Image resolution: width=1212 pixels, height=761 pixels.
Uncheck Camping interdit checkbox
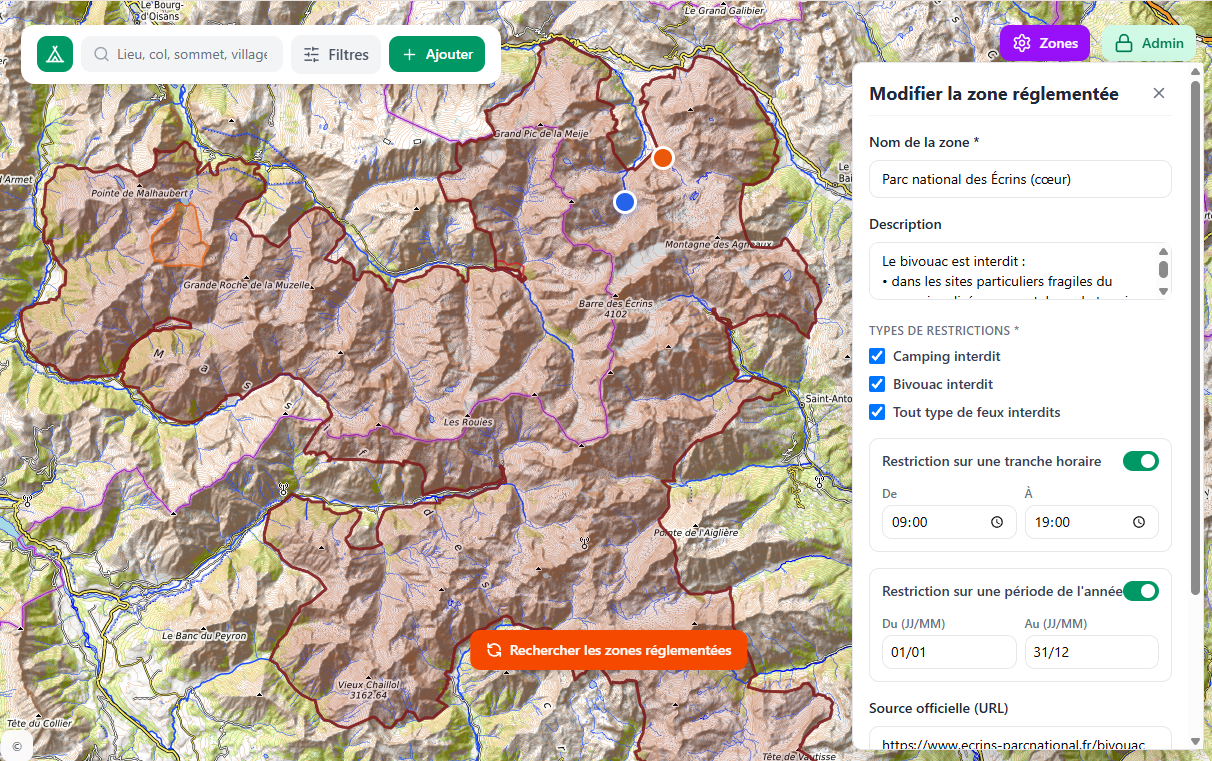pyautogui.click(x=877, y=356)
